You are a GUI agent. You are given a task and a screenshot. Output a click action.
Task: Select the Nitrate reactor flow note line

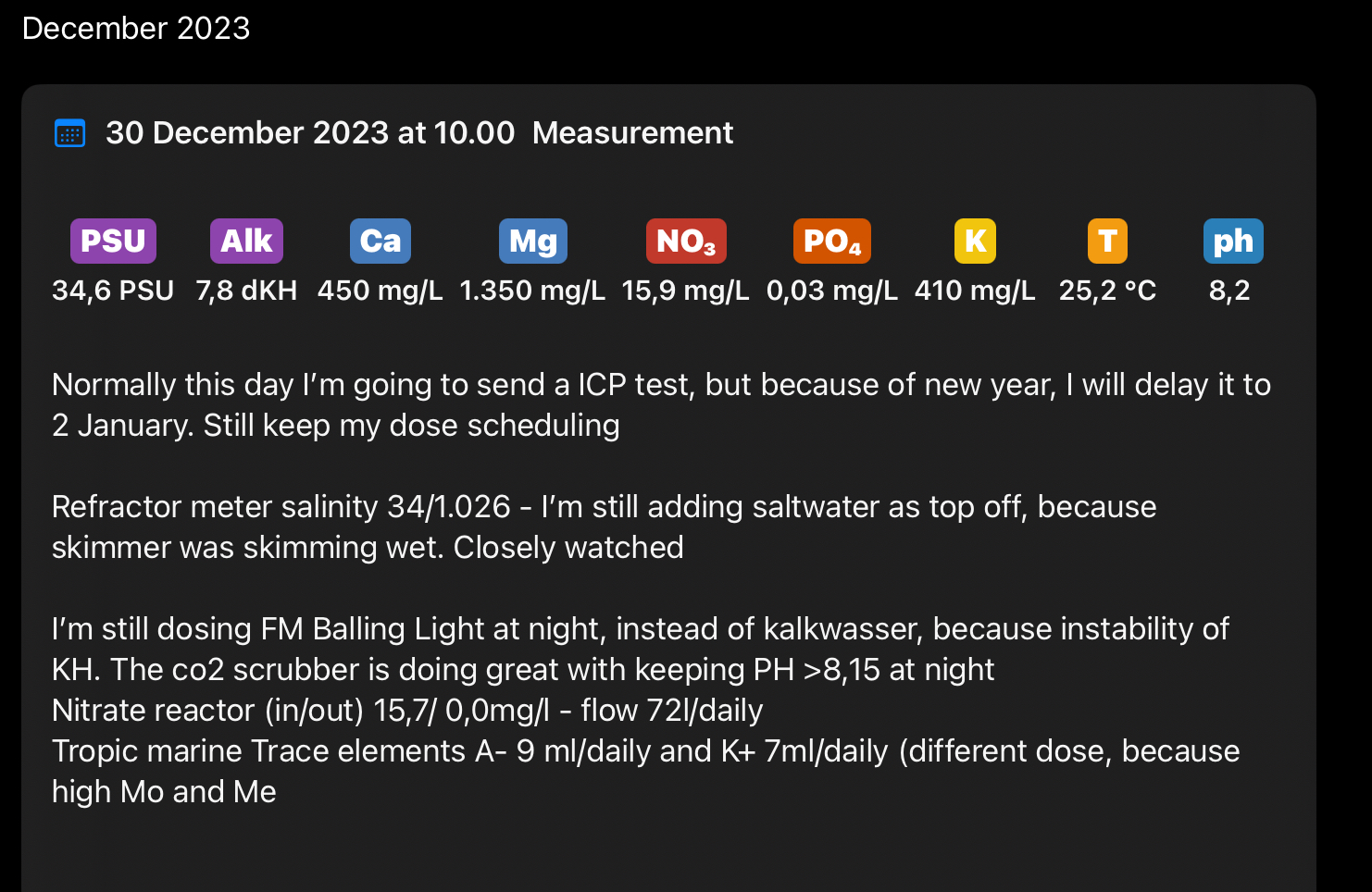pos(407,711)
